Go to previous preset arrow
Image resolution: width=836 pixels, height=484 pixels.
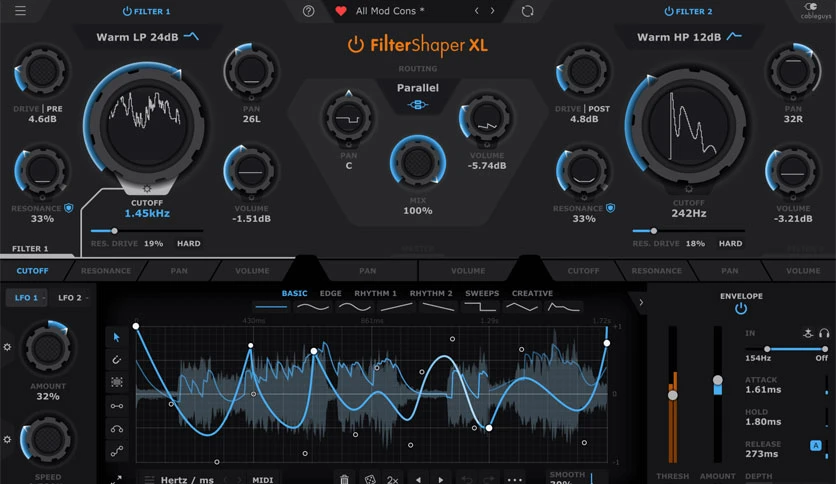pos(477,11)
